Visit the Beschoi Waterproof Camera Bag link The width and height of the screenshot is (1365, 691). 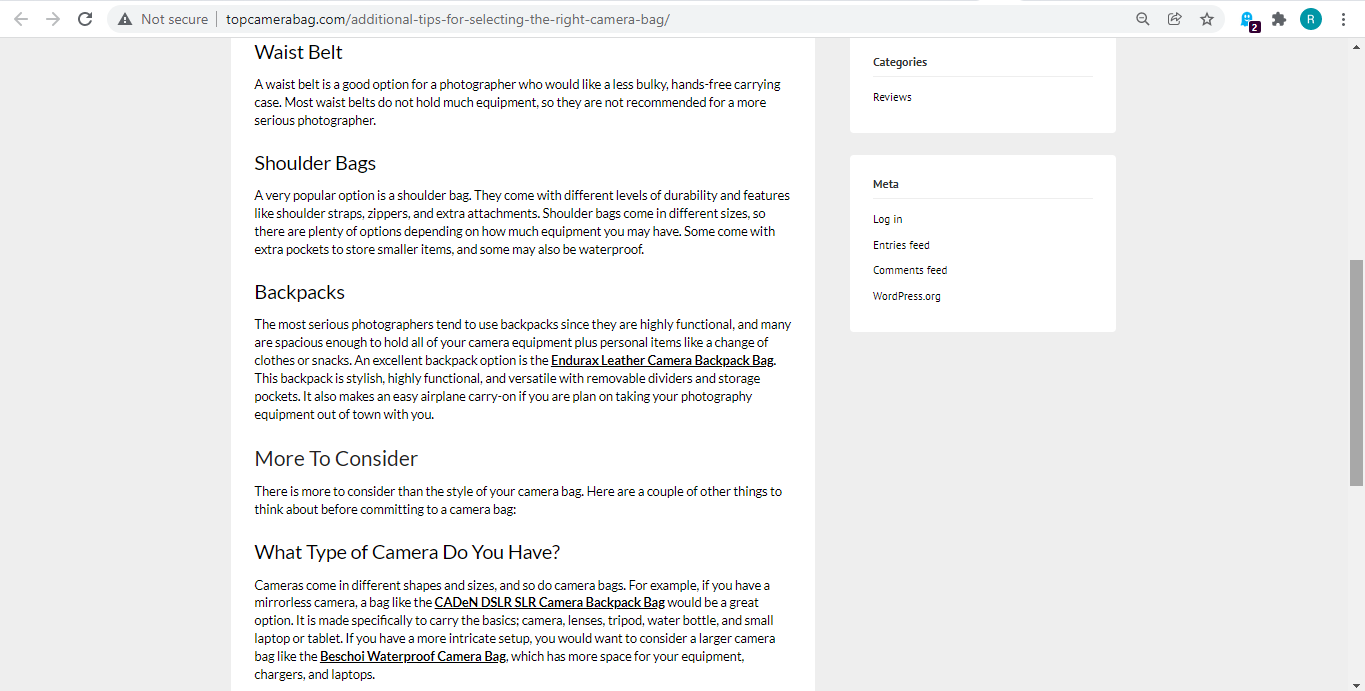click(413, 657)
